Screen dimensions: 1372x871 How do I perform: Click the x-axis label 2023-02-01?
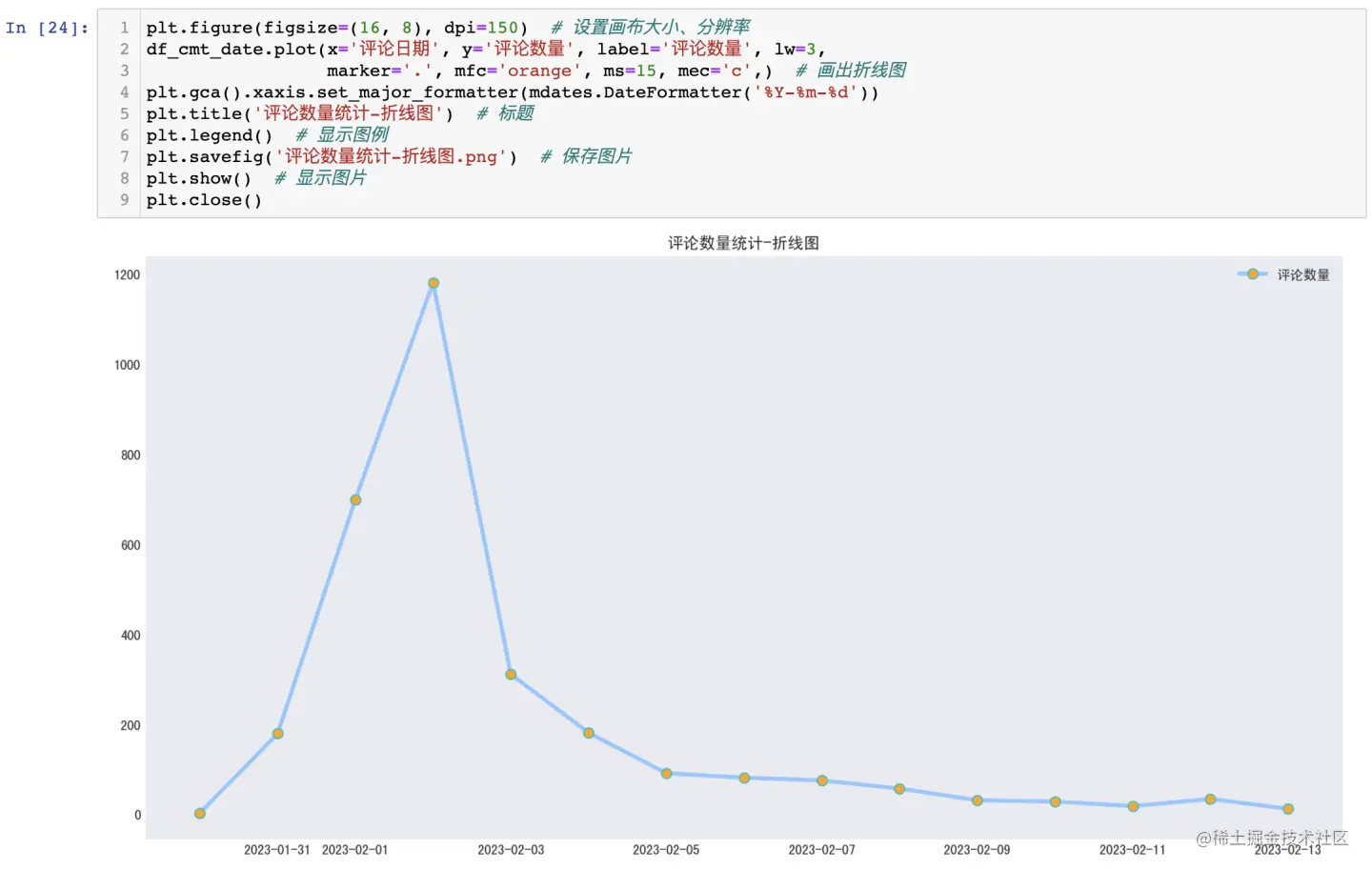coord(355,850)
